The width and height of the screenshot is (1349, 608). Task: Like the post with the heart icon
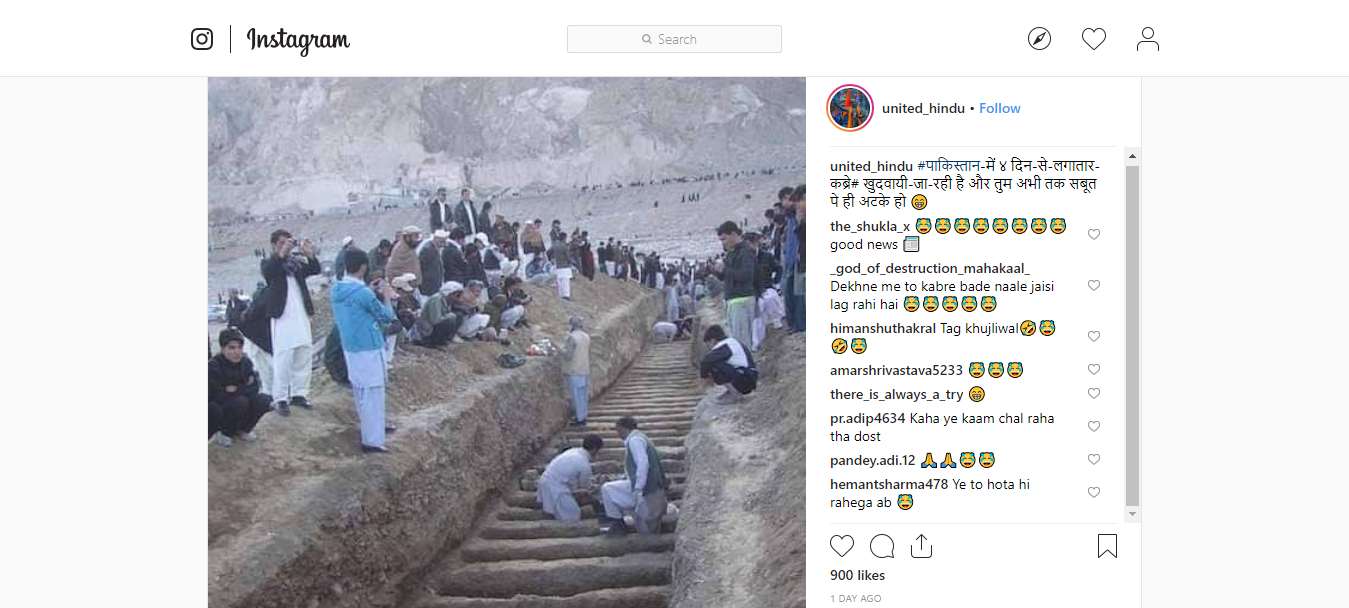(842, 546)
